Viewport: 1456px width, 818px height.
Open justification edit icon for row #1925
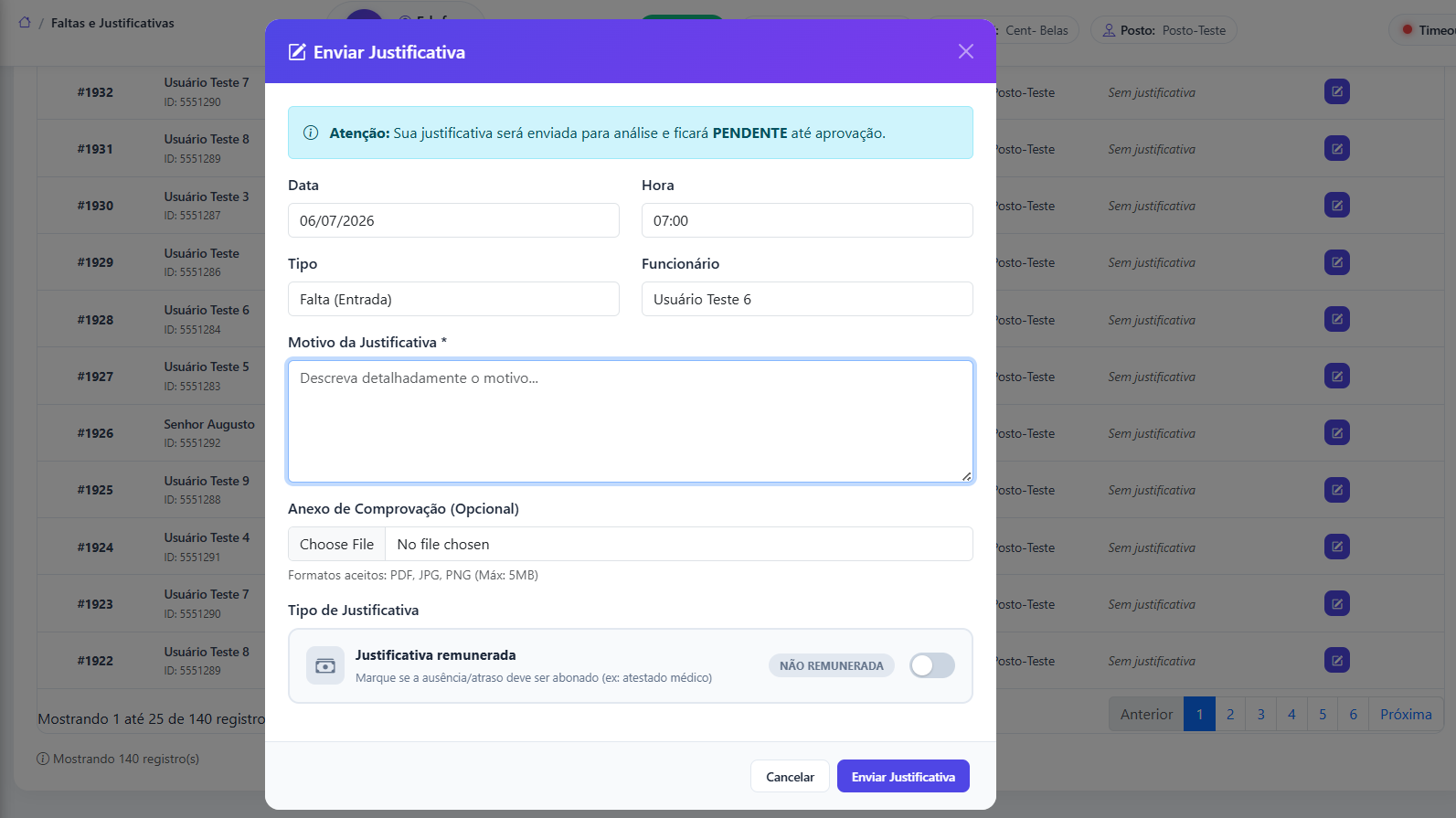click(1337, 490)
